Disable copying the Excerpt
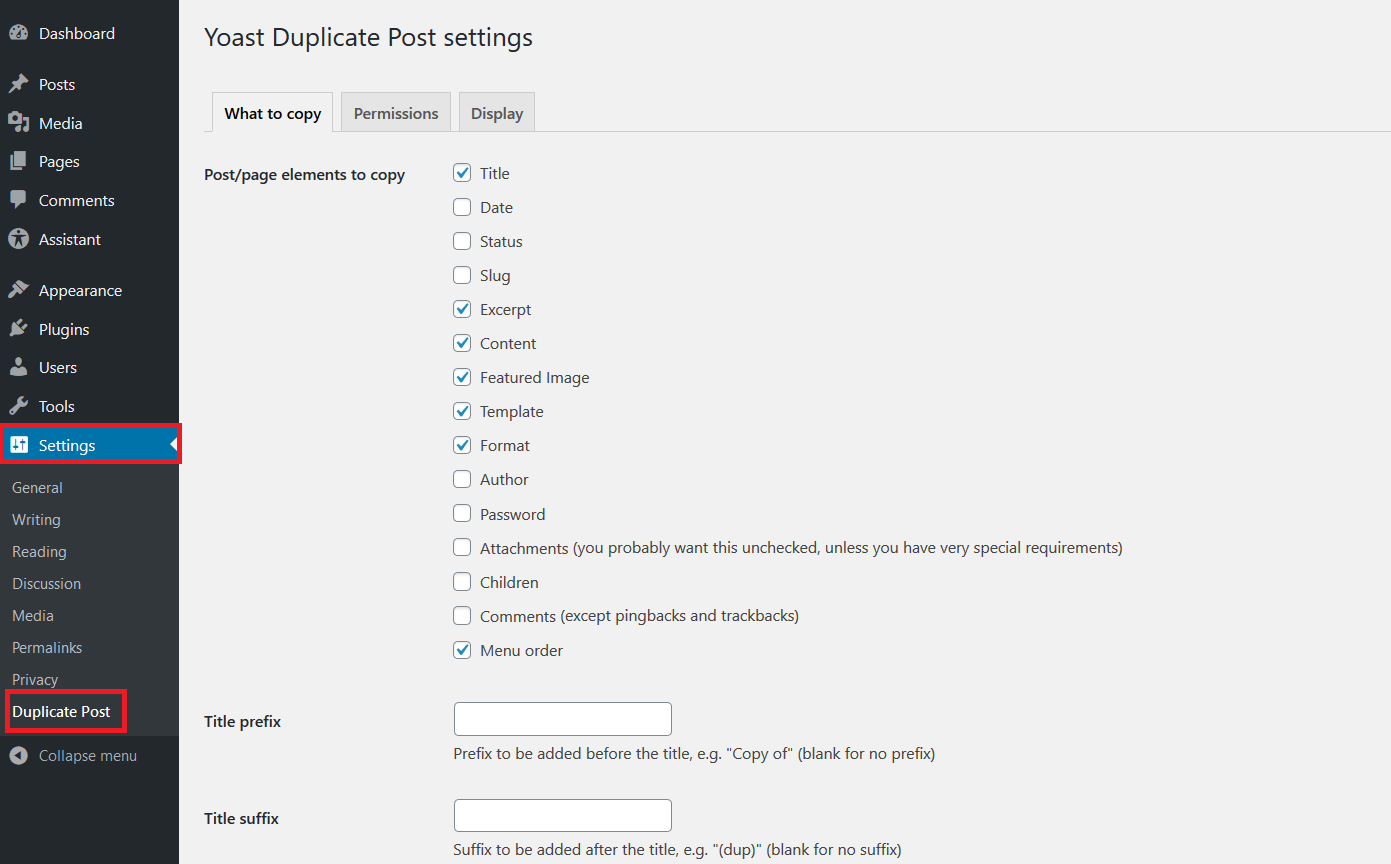1391x864 pixels. 462,309
